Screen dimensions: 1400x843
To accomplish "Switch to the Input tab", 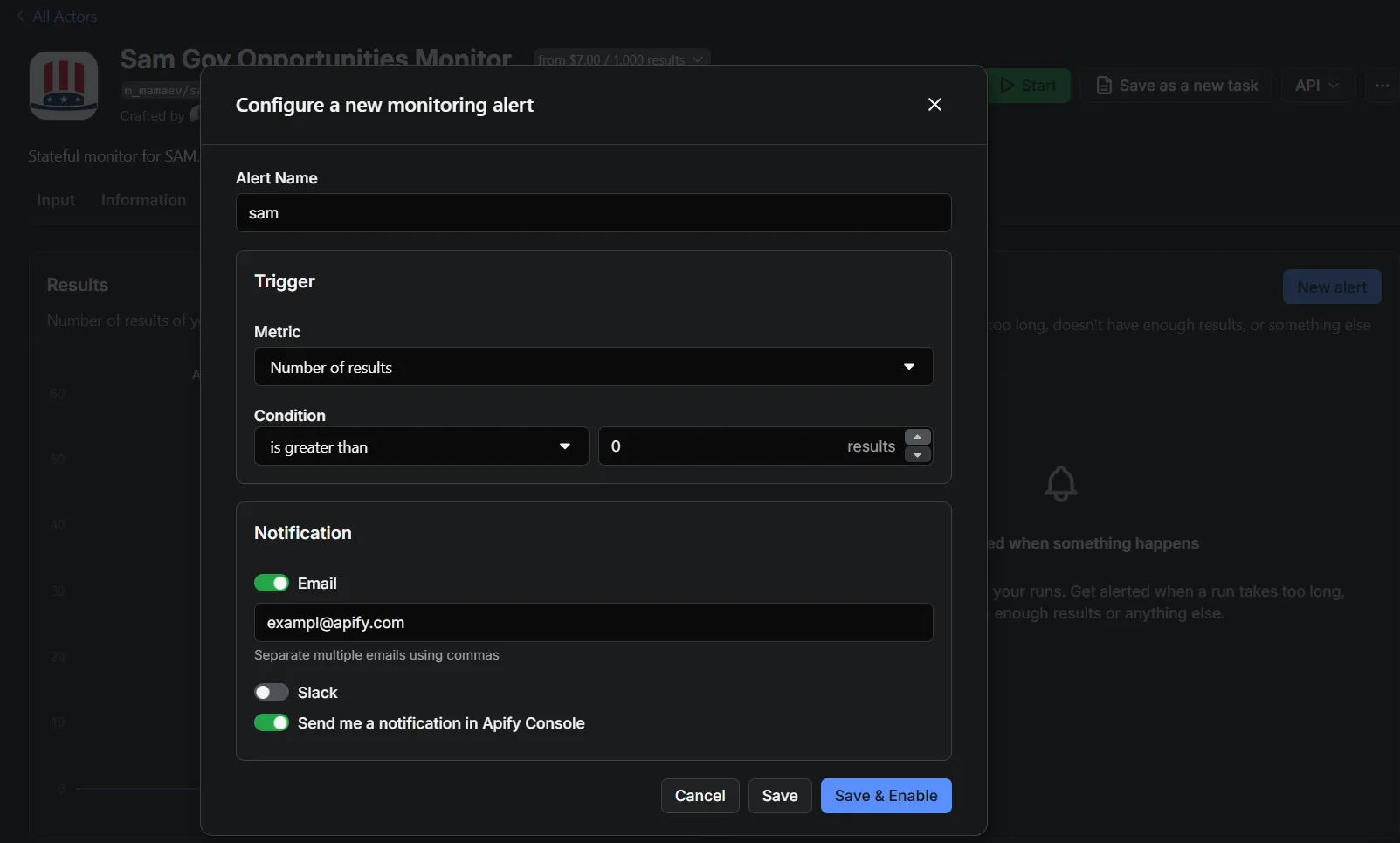I will (56, 199).
